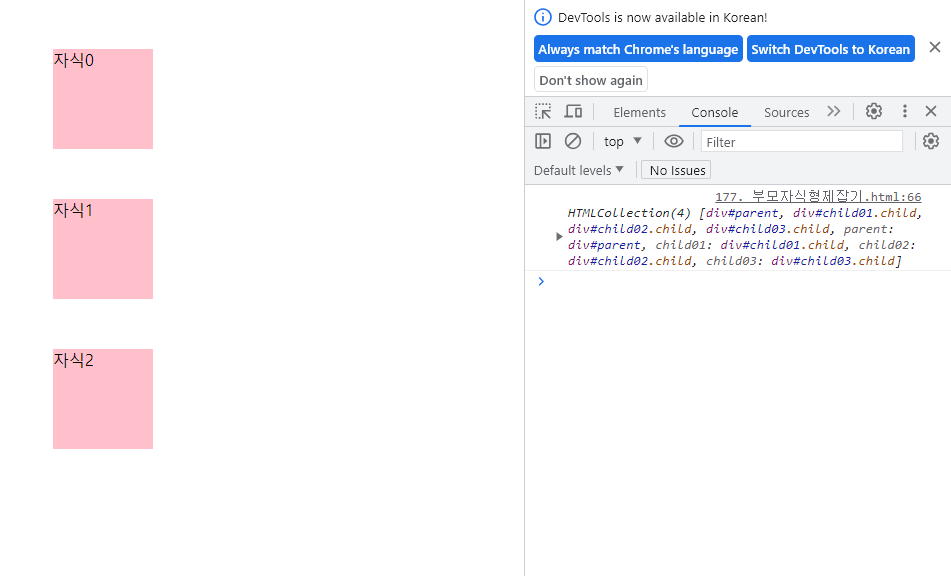Open the Default levels dropdown
The height and width of the screenshot is (576, 951).
pos(578,170)
